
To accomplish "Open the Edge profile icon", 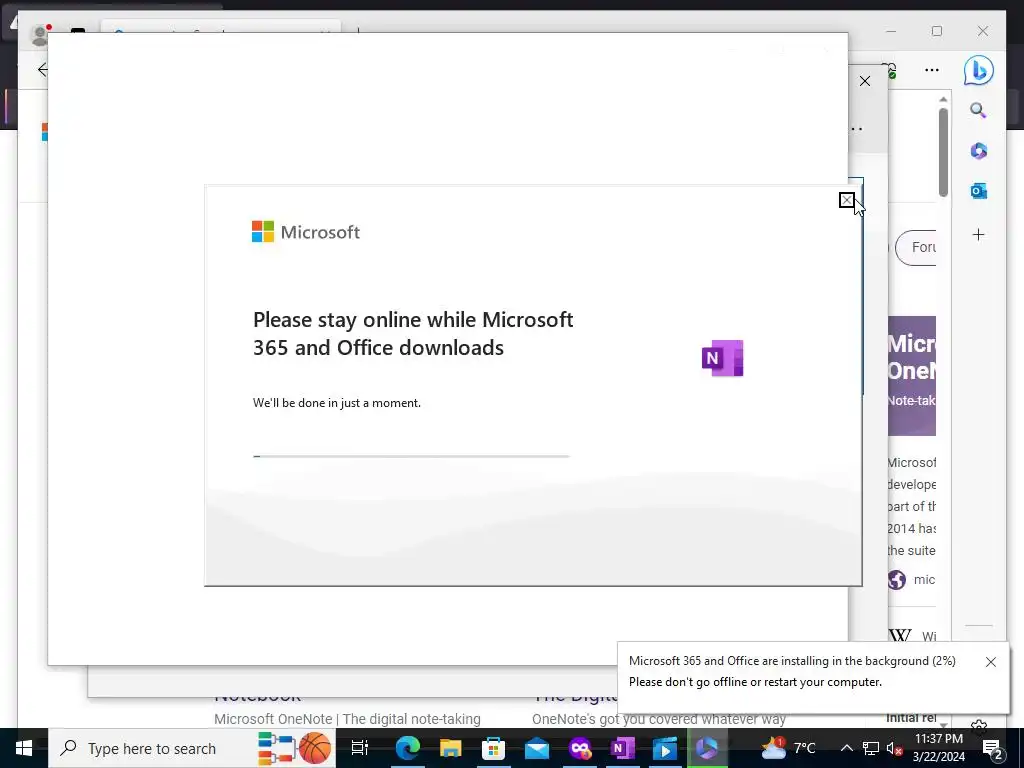I will 40,34.
